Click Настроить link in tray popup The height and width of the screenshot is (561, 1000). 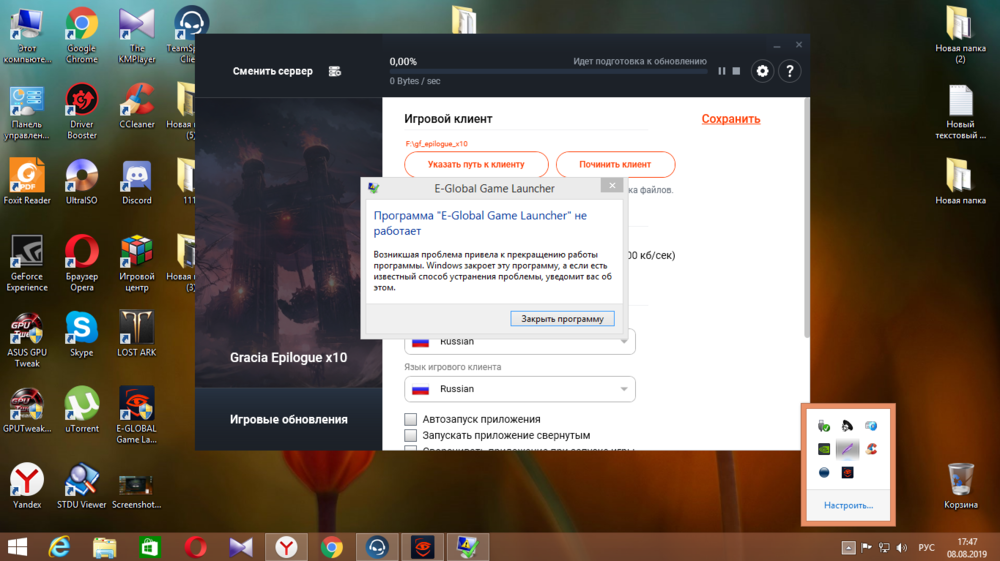848,506
